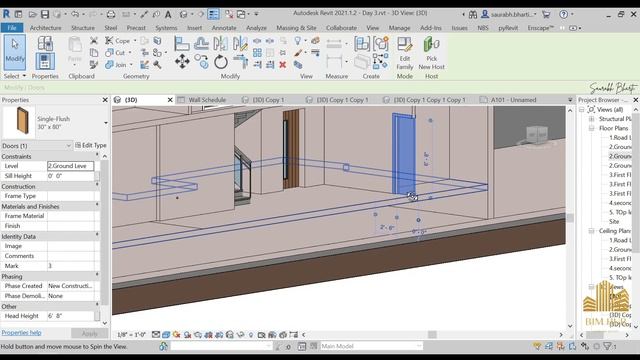Image resolution: width=640 pixels, height=360 pixels.
Task: Open the Doors (1) filter dropdown
Action: coord(68,146)
